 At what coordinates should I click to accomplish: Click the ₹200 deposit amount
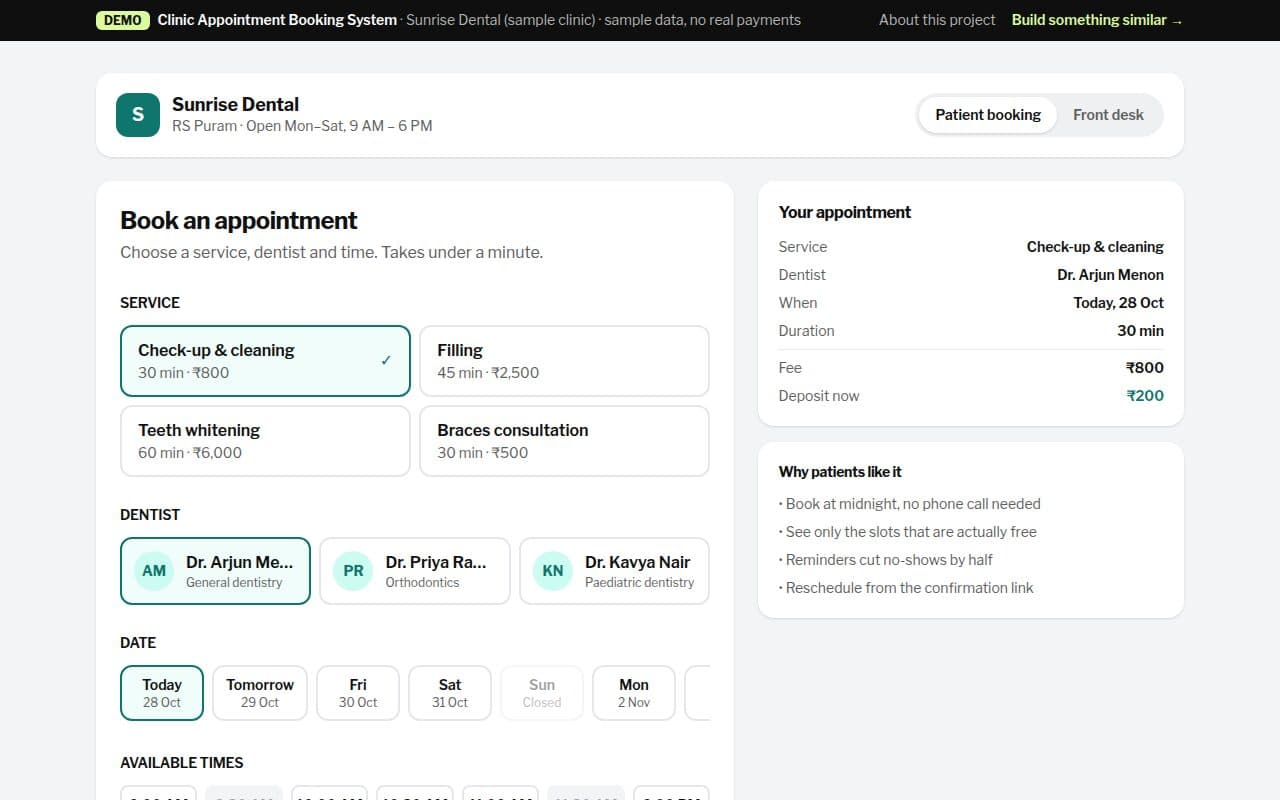(x=1145, y=396)
